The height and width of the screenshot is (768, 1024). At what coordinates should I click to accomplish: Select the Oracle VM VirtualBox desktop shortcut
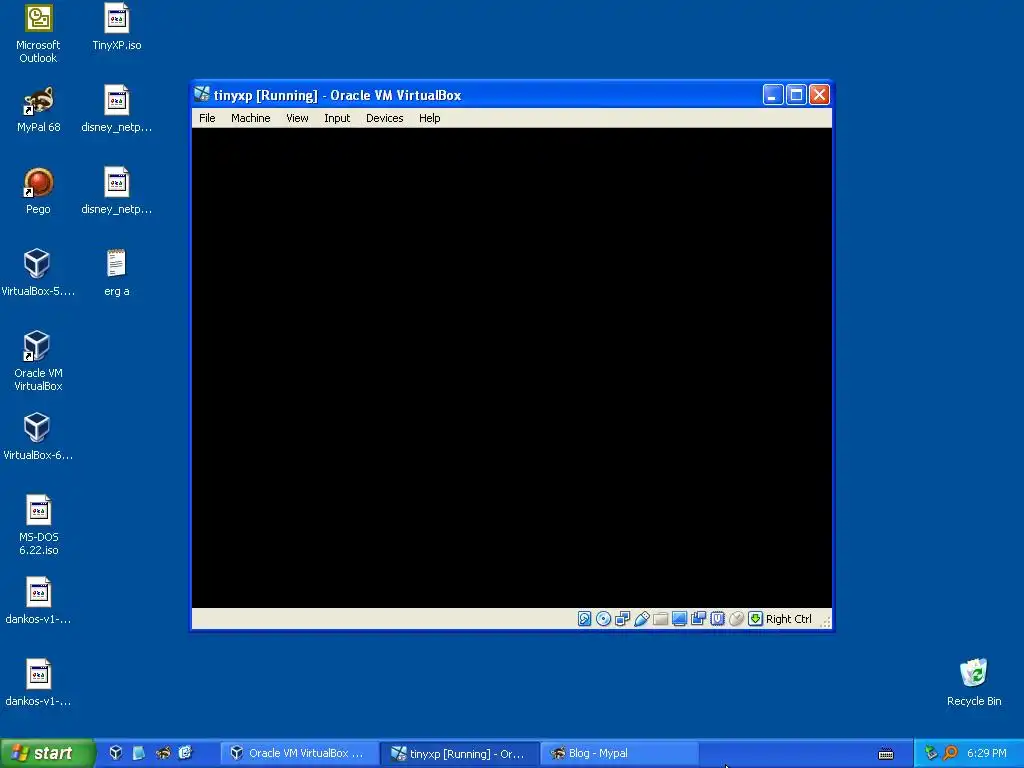(38, 361)
